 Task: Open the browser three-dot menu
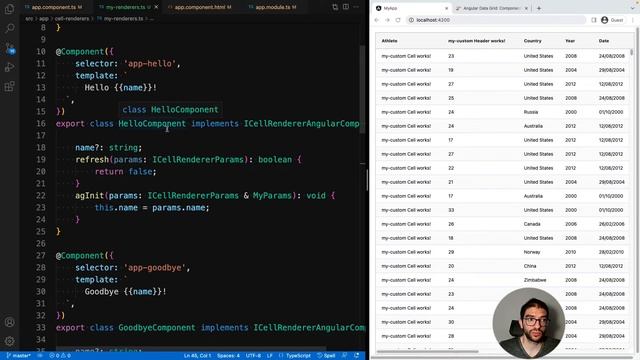tap(633, 20)
